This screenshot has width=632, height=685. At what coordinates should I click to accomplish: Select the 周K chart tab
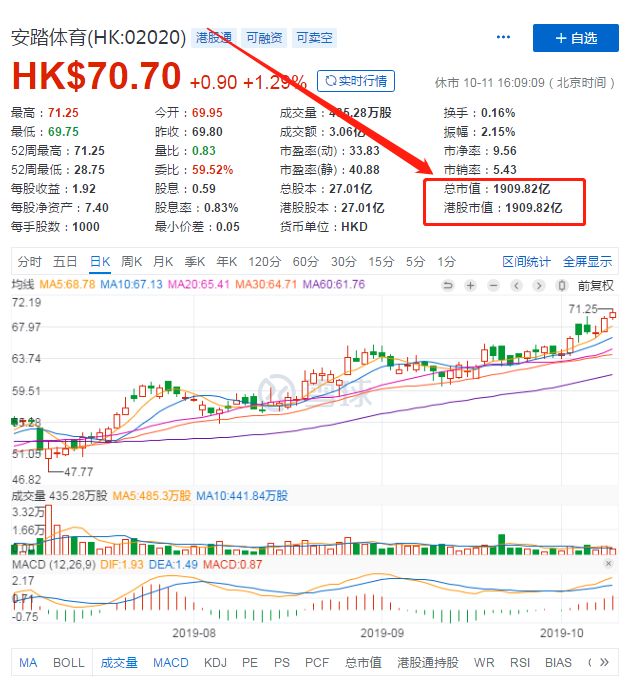[131, 262]
